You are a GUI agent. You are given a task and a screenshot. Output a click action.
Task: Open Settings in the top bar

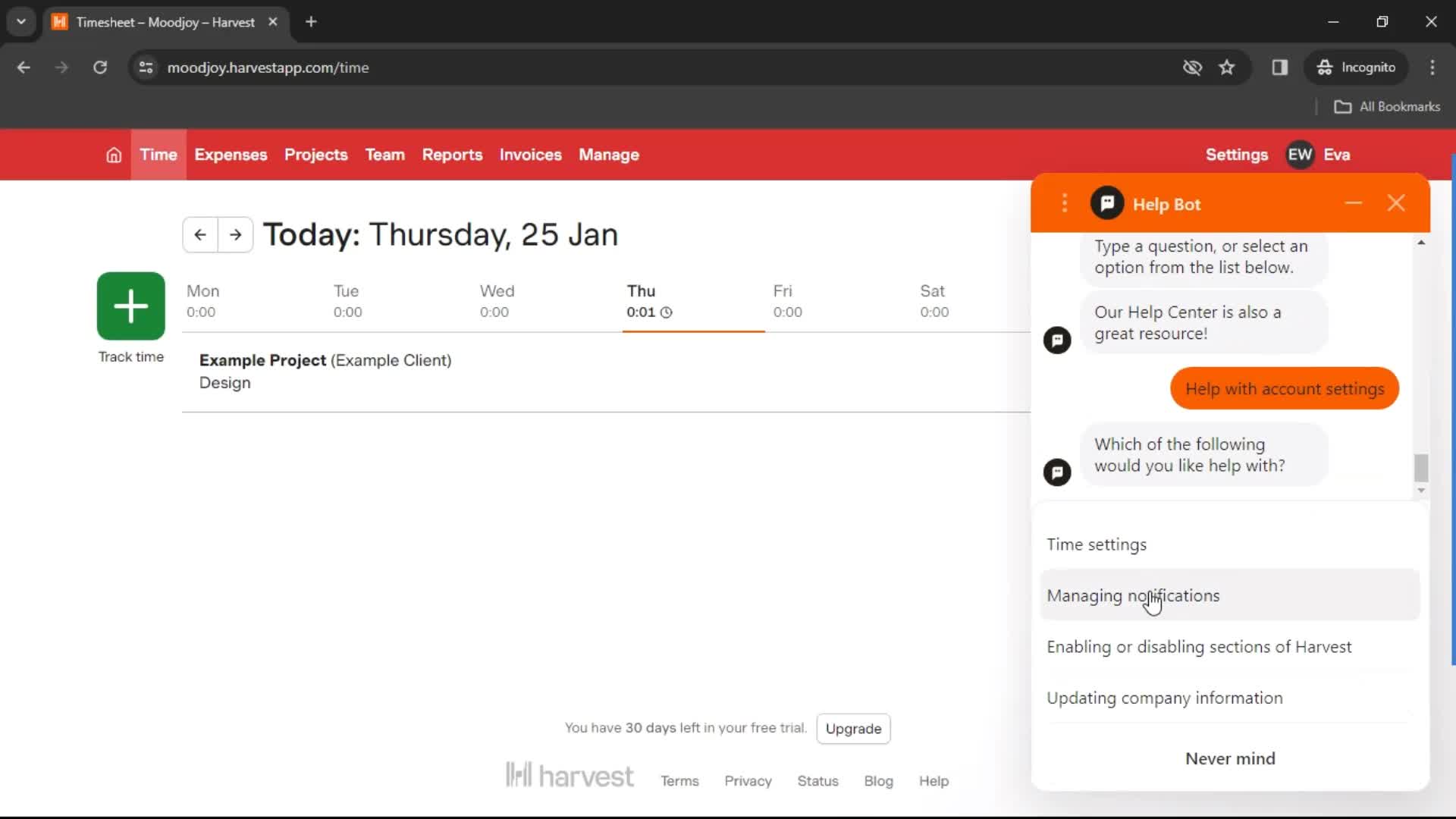point(1237,155)
